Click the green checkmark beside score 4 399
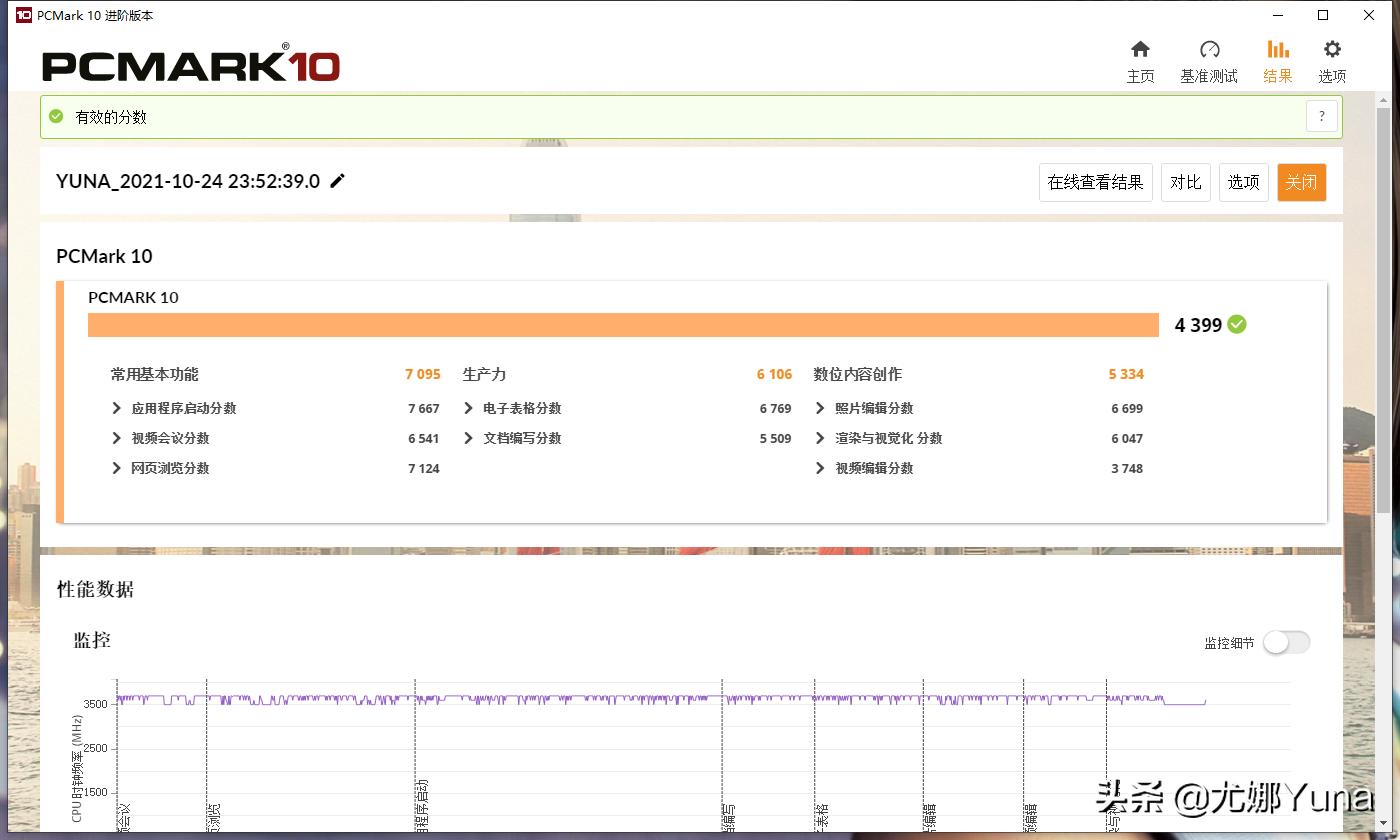This screenshot has height=840, width=1400. tap(1236, 324)
